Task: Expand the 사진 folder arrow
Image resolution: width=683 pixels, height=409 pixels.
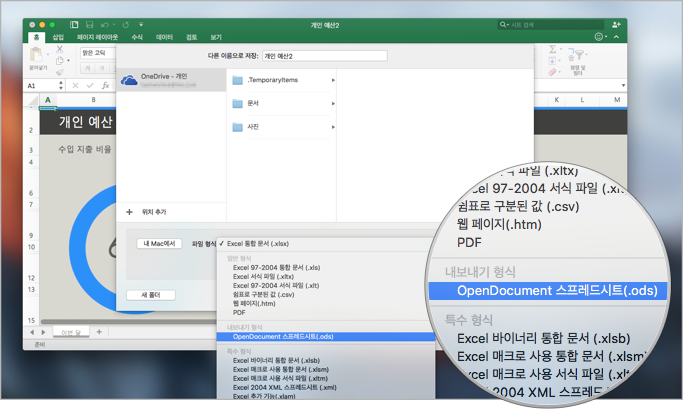Action: point(333,127)
